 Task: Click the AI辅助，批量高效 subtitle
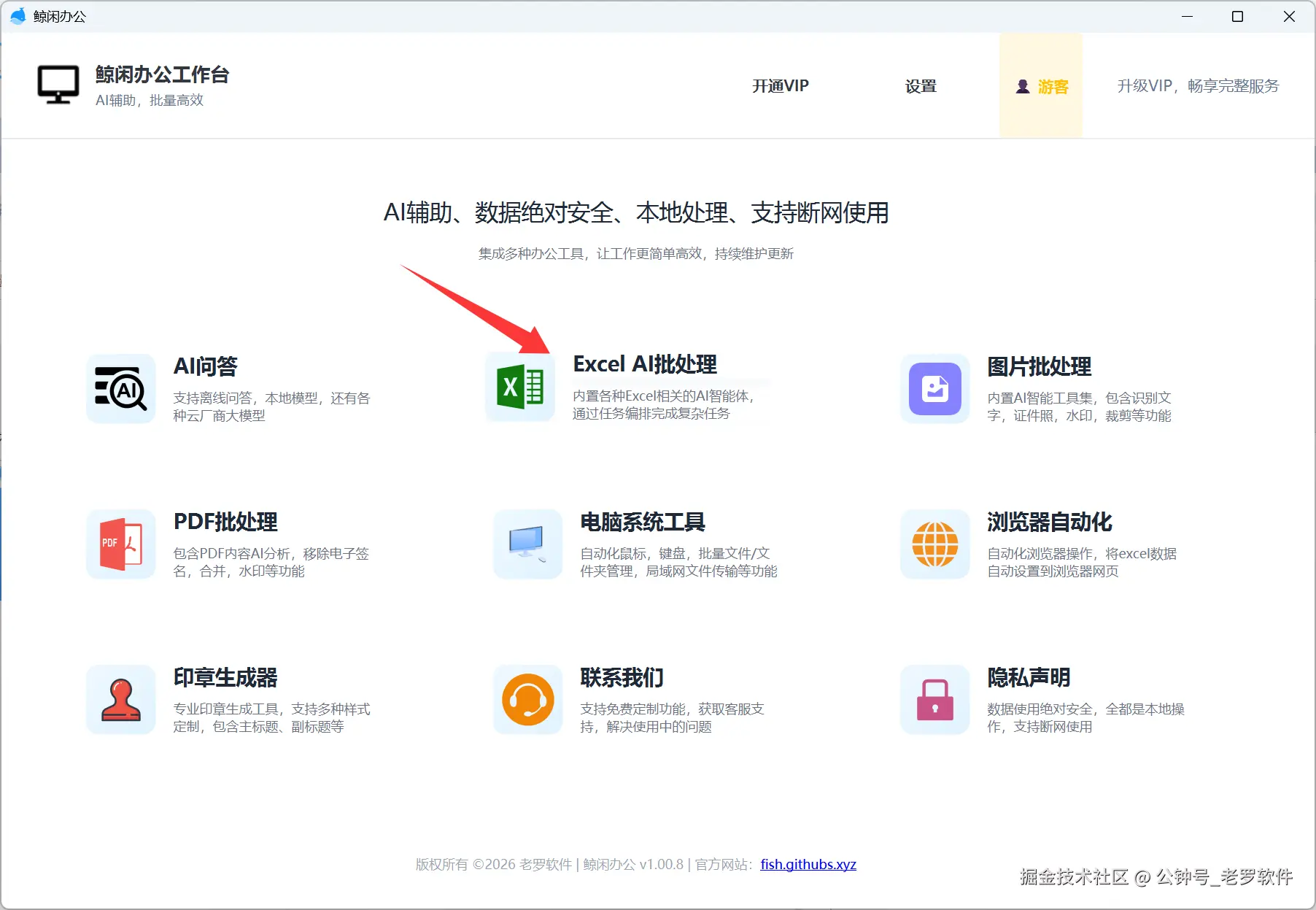[150, 100]
